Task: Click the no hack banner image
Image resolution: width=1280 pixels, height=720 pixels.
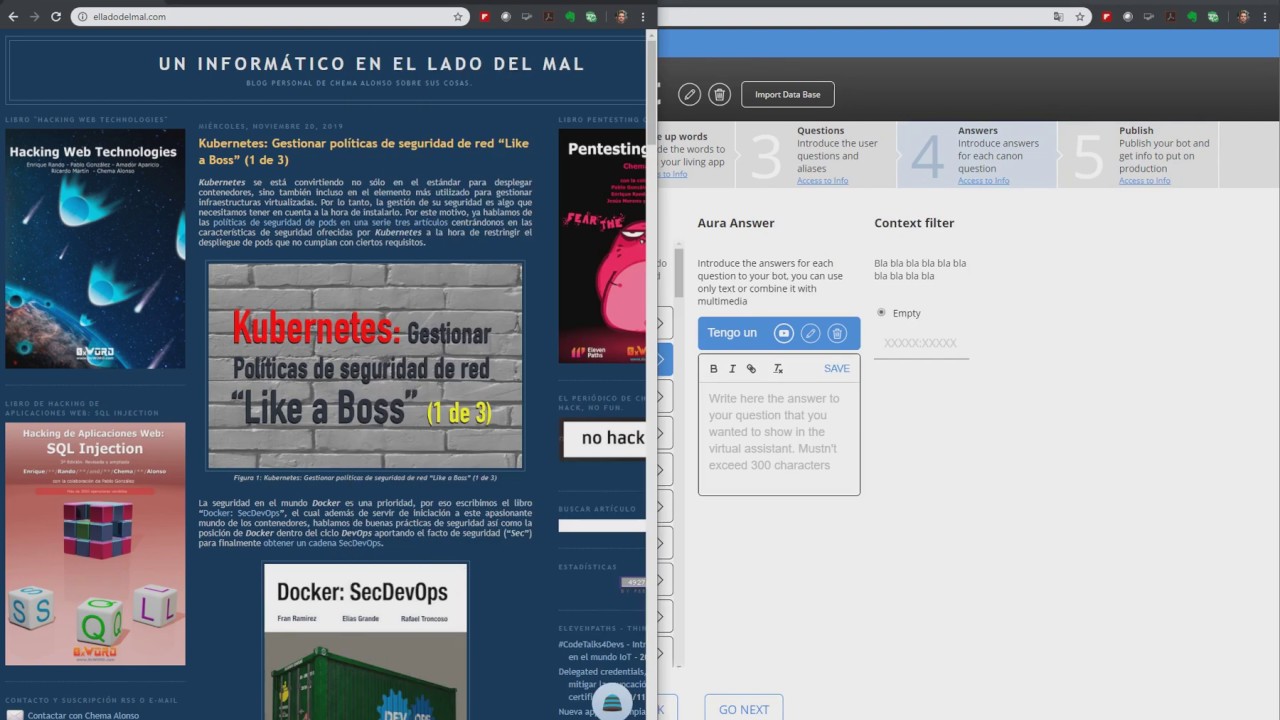Action: point(604,438)
